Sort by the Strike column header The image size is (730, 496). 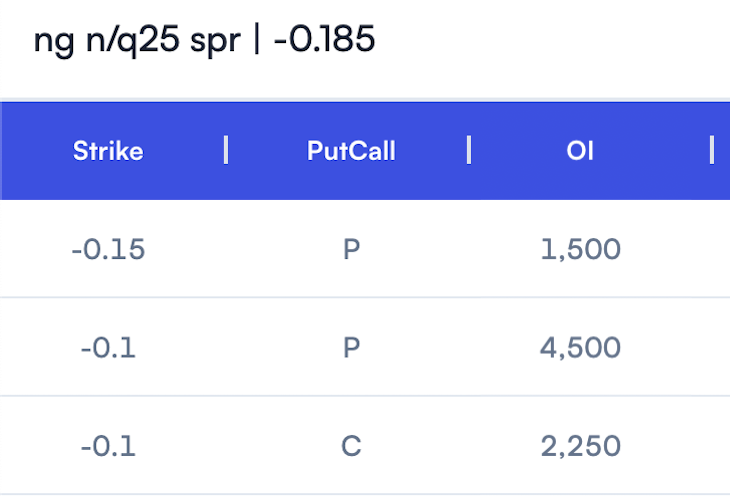coord(108,151)
